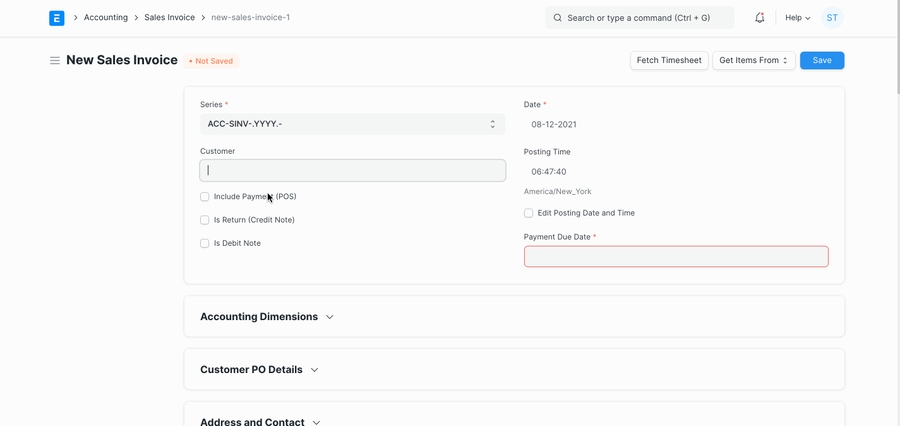Navigate to Sales Invoice breadcrumb
Screen dimensions: 900x426
click(169, 18)
